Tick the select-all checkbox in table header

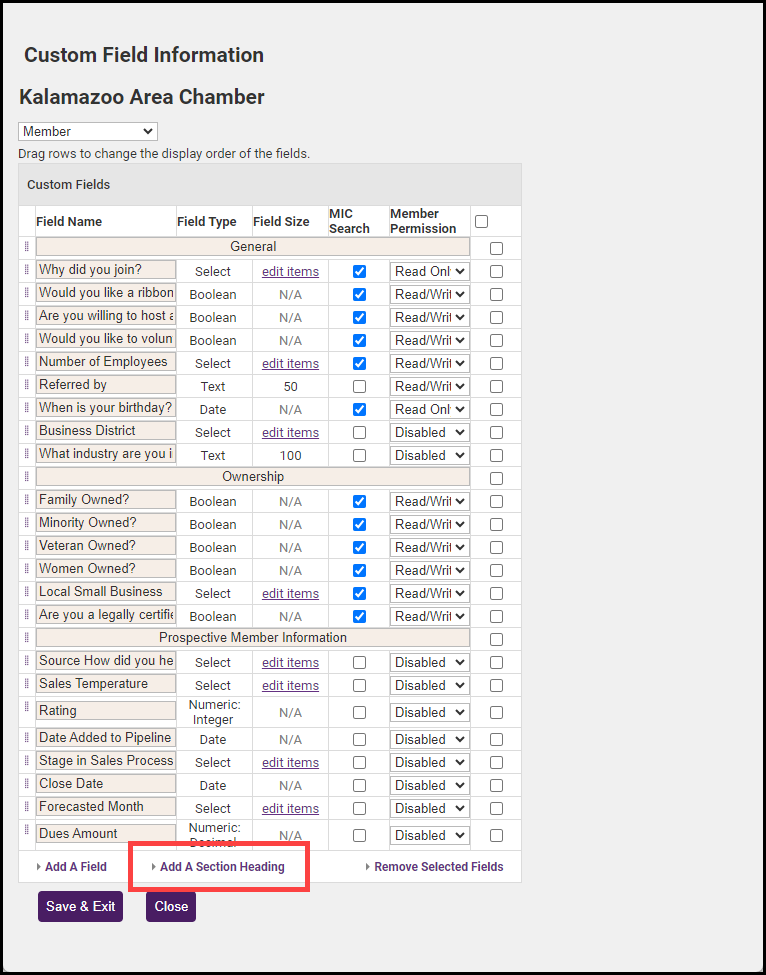point(481,221)
